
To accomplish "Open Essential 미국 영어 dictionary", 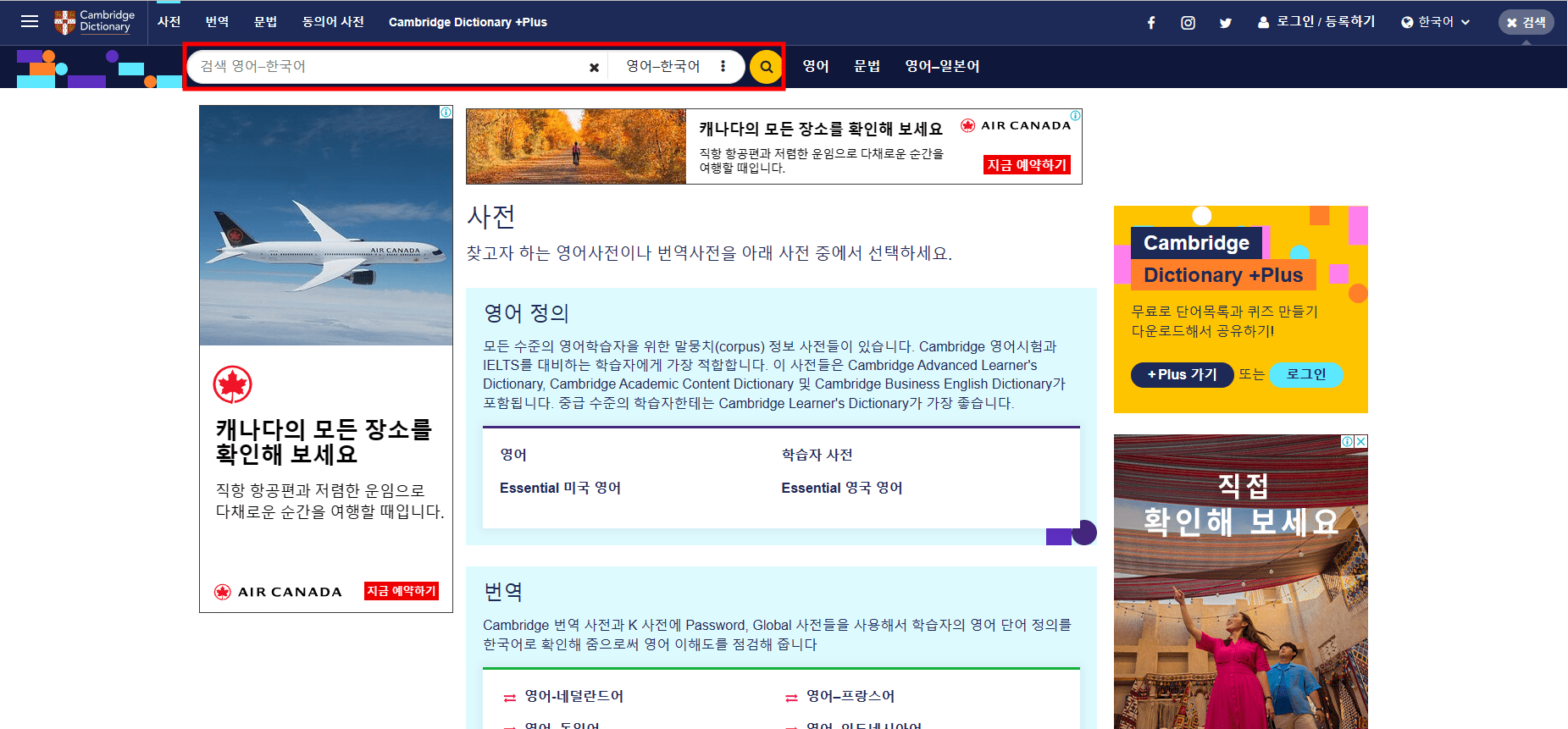I will [x=560, y=488].
